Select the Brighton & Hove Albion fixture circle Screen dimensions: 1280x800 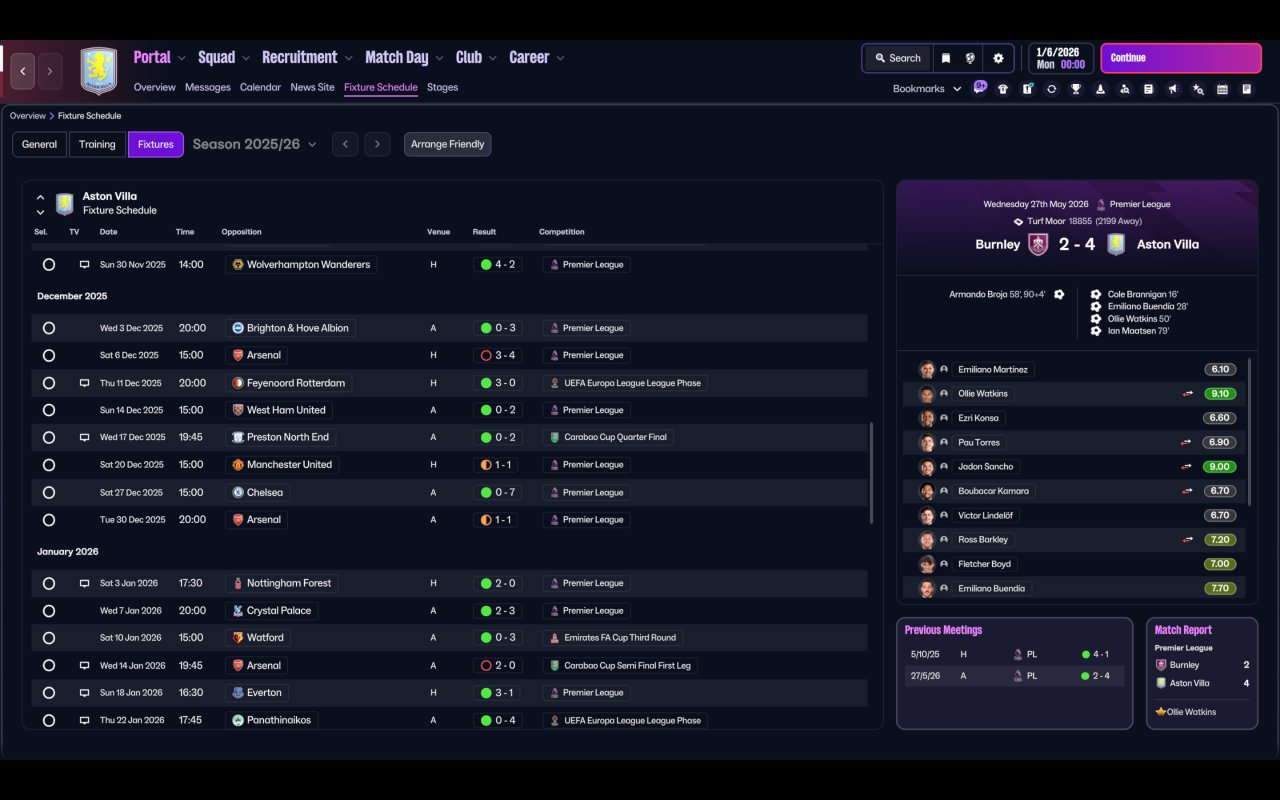coord(49,328)
